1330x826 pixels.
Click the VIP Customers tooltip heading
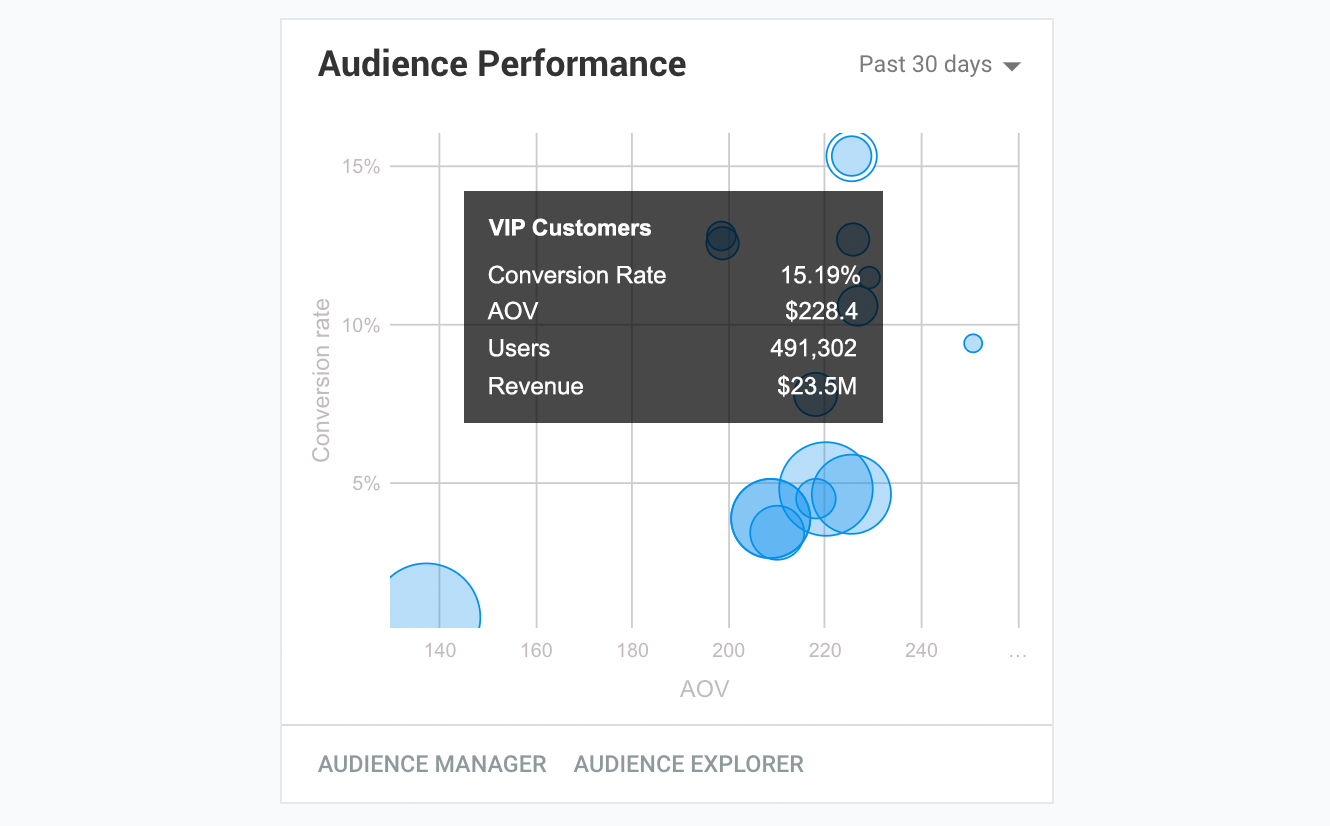(x=570, y=228)
